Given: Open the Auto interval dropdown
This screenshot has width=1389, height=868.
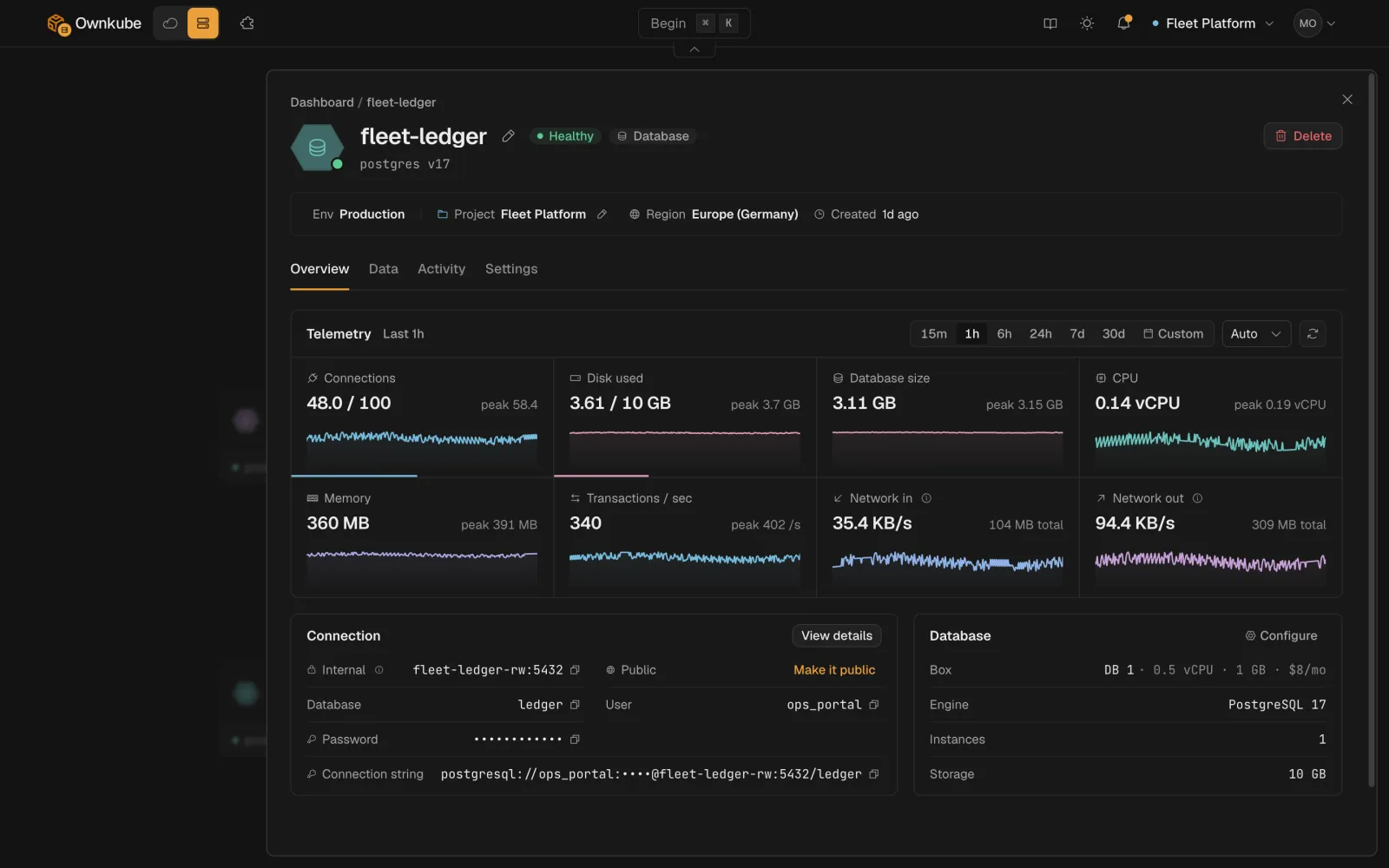Looking at the screenshot, I should [x=1256, y=334].
